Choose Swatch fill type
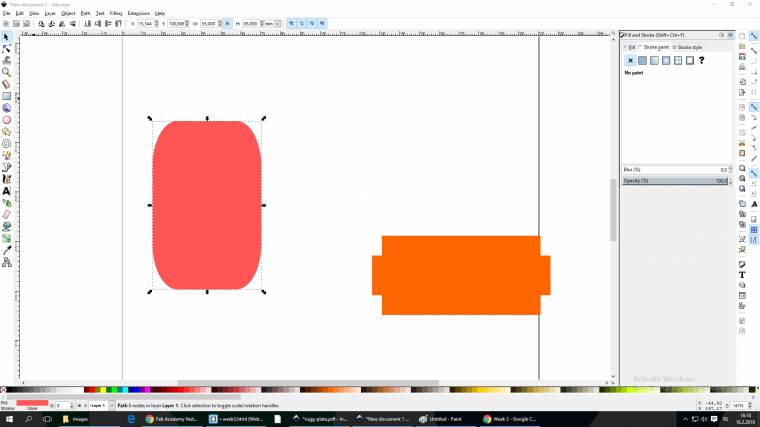Image resolution: width=760 pixels, height=427 pixels. (690, 61)
